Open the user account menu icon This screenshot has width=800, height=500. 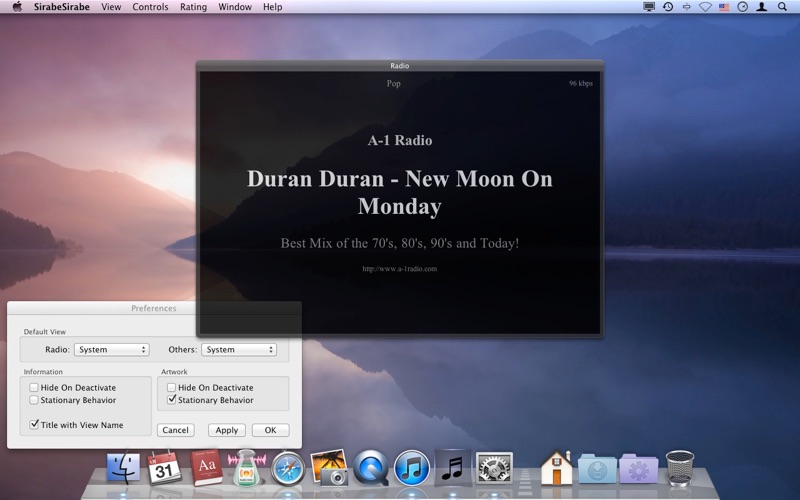coord(762,7)
